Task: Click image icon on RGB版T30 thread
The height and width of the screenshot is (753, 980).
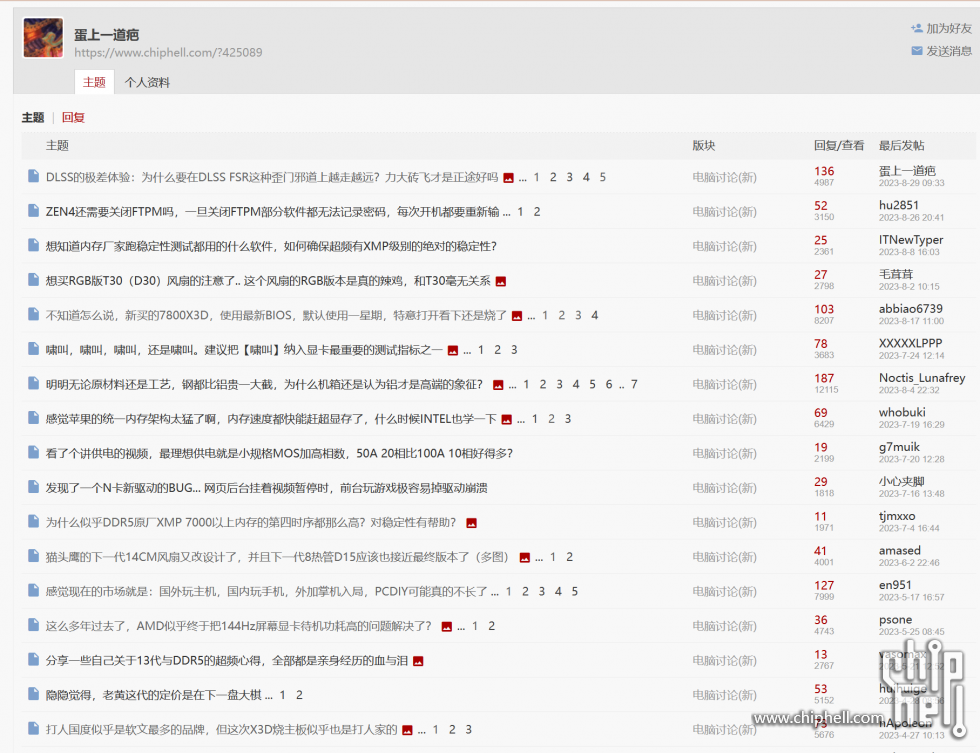Action: coord(501,282)
